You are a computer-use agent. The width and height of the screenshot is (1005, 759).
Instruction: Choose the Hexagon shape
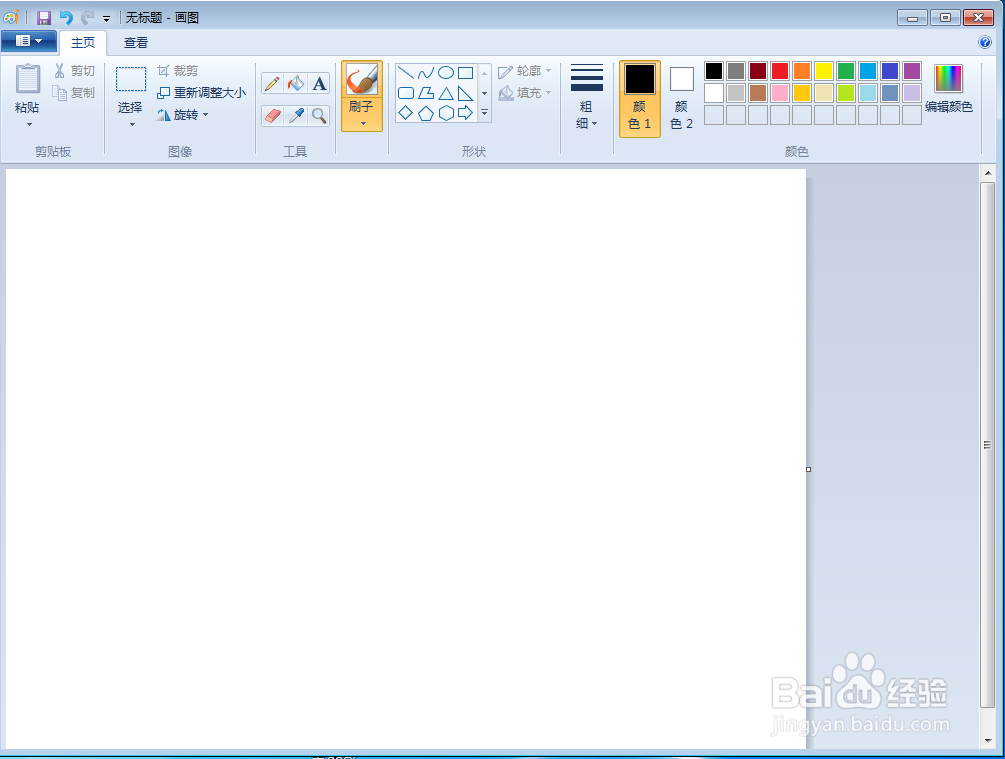446,113
